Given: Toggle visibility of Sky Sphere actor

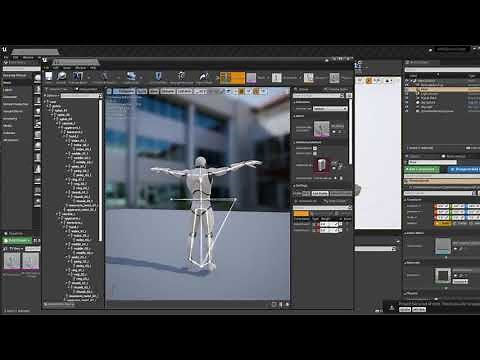Looking at the screenshot, I should (407, 102).
